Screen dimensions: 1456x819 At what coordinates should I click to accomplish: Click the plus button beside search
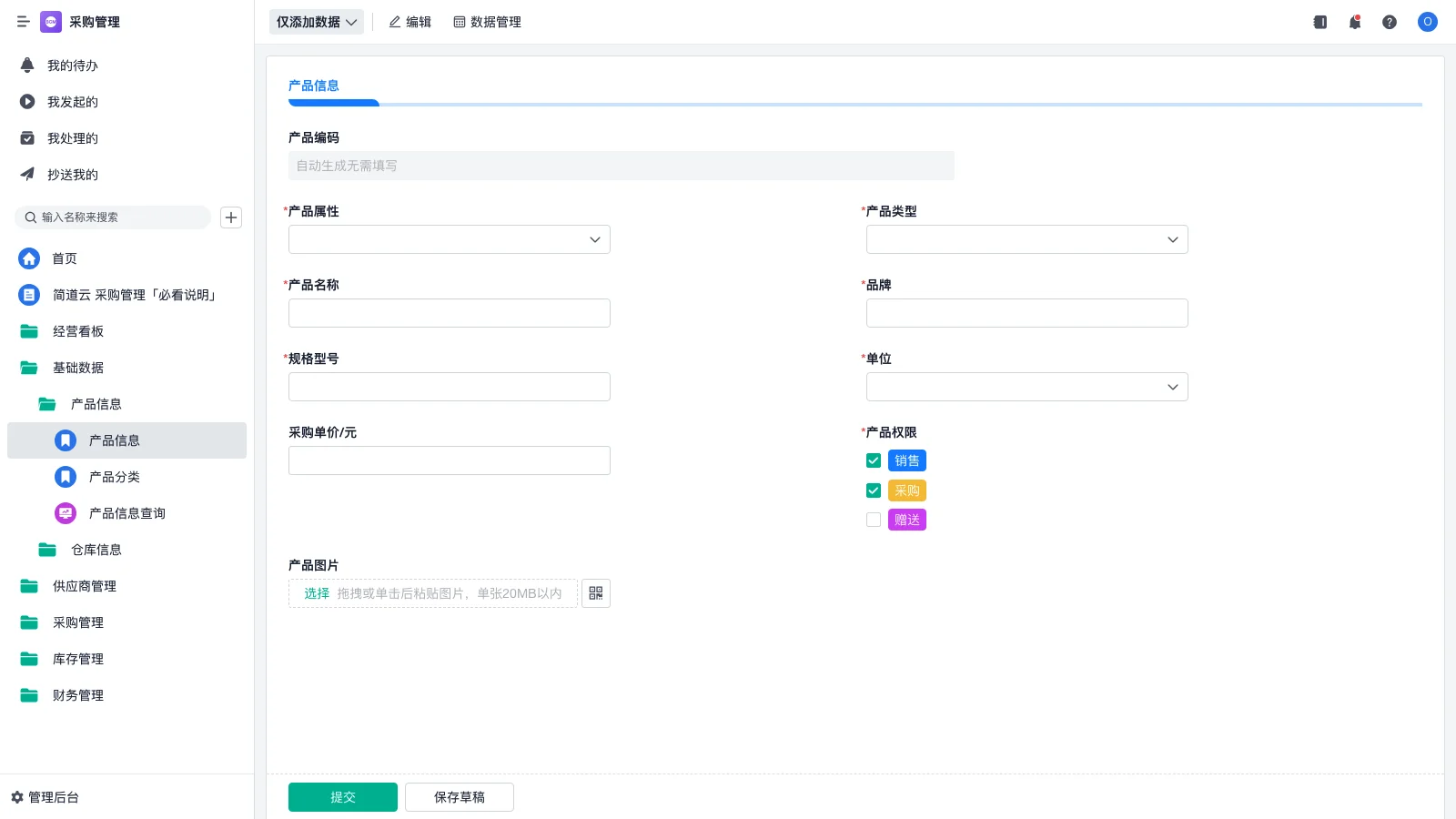(x=231, y=217)
